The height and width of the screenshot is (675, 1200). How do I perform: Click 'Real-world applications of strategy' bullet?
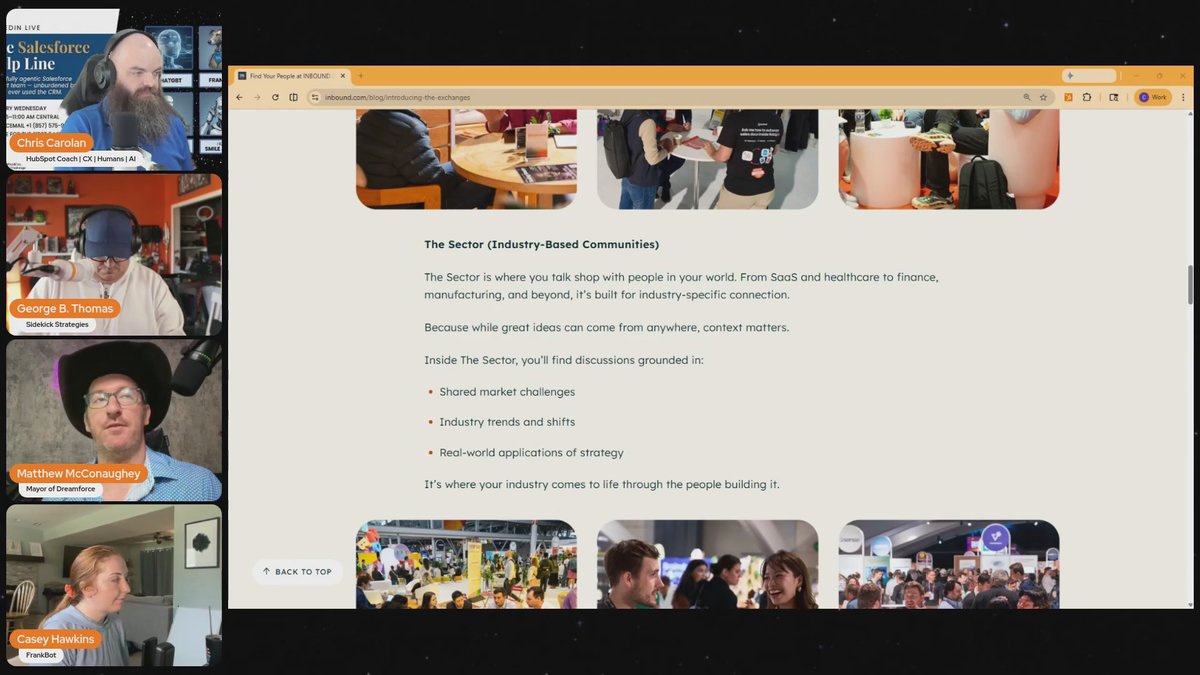pyautogui.click(x=531, y=453)
